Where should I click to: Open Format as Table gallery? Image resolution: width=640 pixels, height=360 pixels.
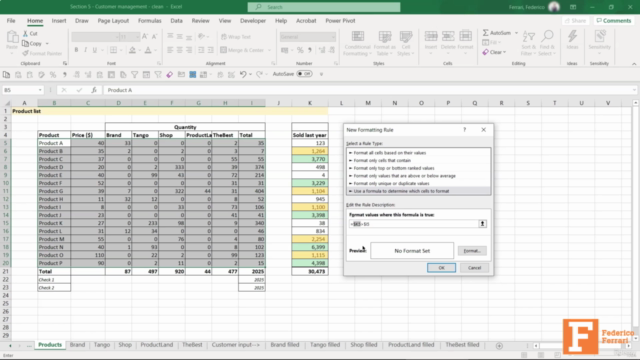(384, 43)
